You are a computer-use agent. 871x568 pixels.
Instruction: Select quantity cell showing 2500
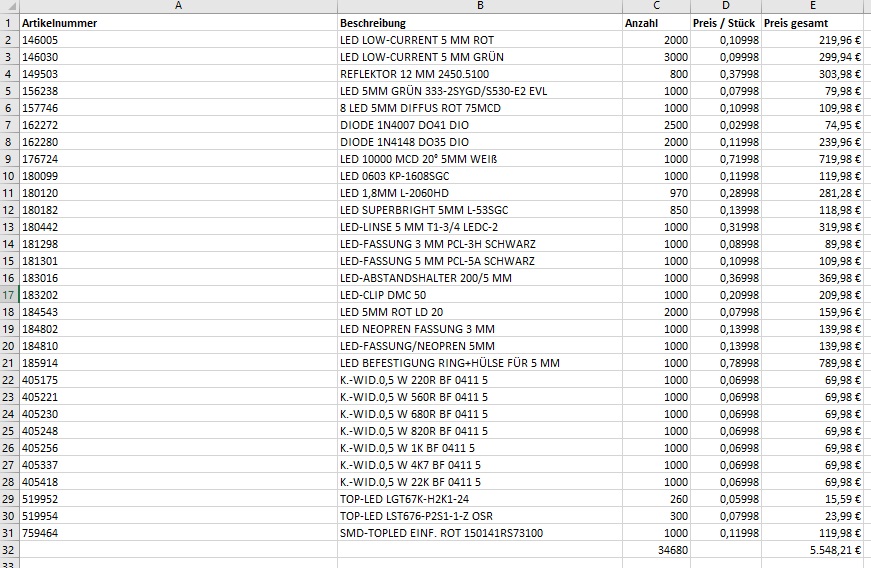point(656,125)
